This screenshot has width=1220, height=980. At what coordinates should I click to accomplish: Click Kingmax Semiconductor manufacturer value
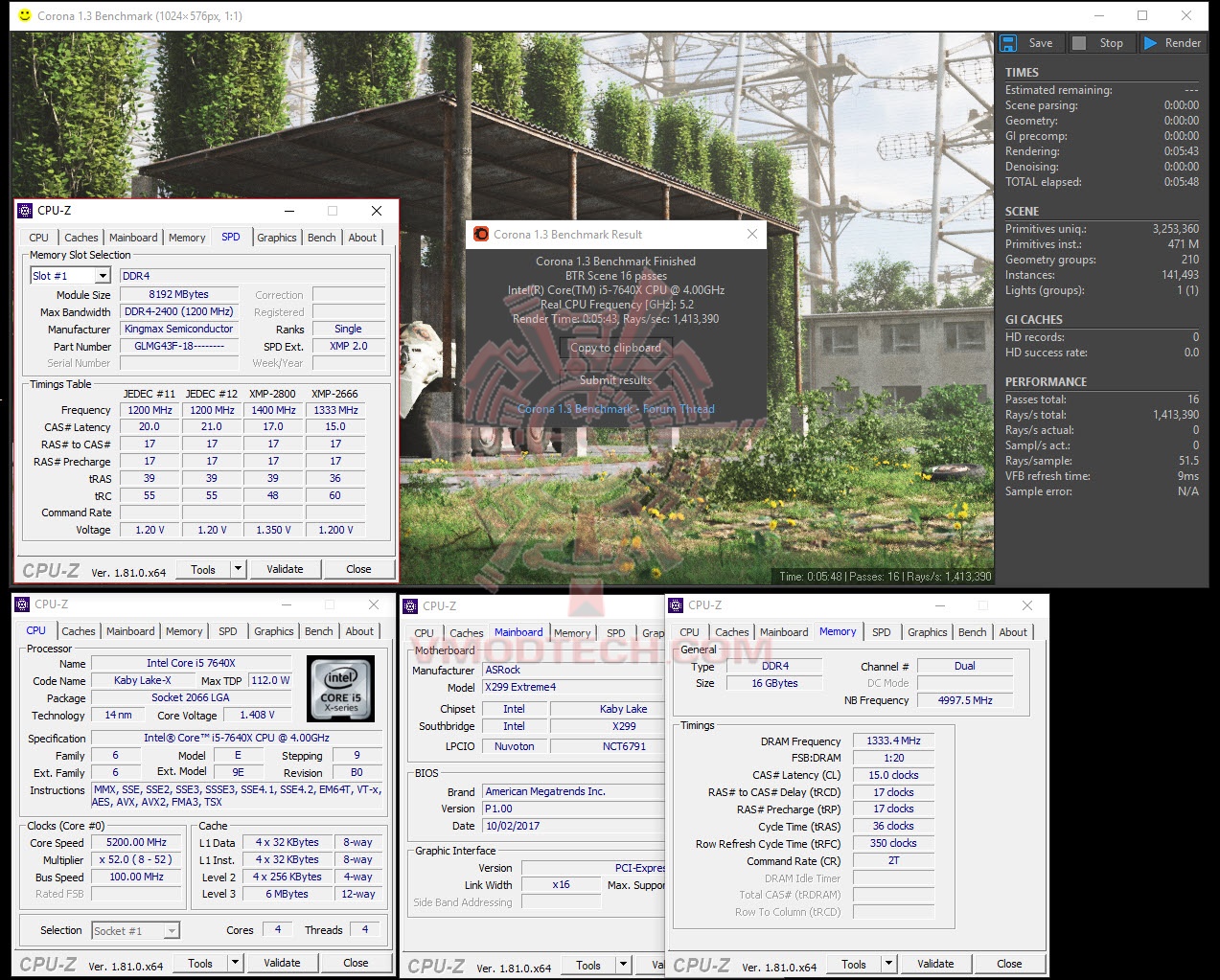tap(179, 330)
